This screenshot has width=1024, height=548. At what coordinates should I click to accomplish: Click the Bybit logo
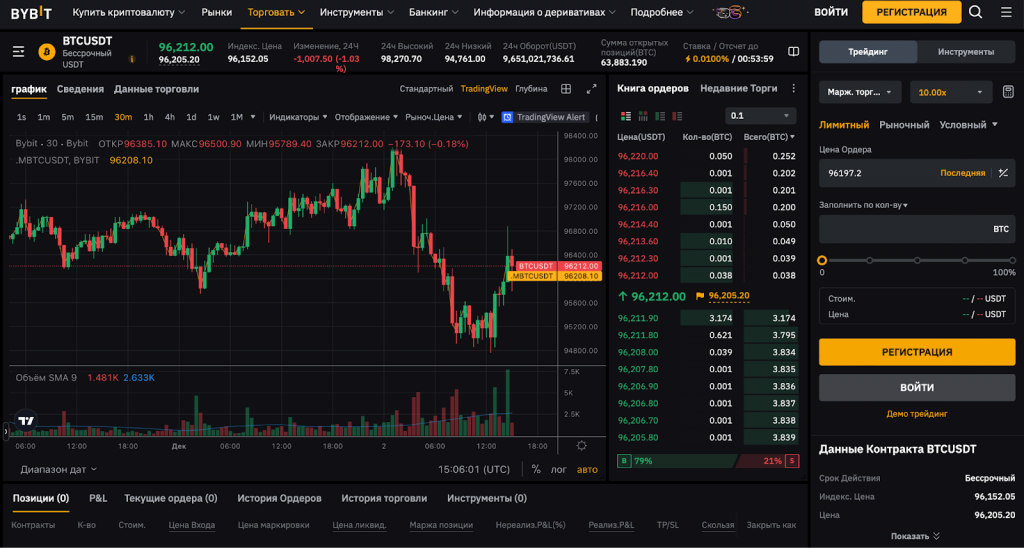point(31,12)
